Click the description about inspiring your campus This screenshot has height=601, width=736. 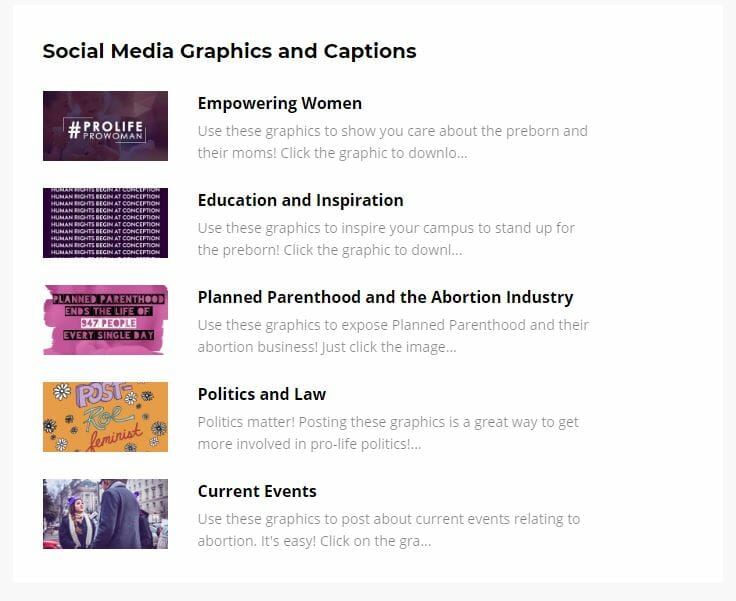pos(386,239)
